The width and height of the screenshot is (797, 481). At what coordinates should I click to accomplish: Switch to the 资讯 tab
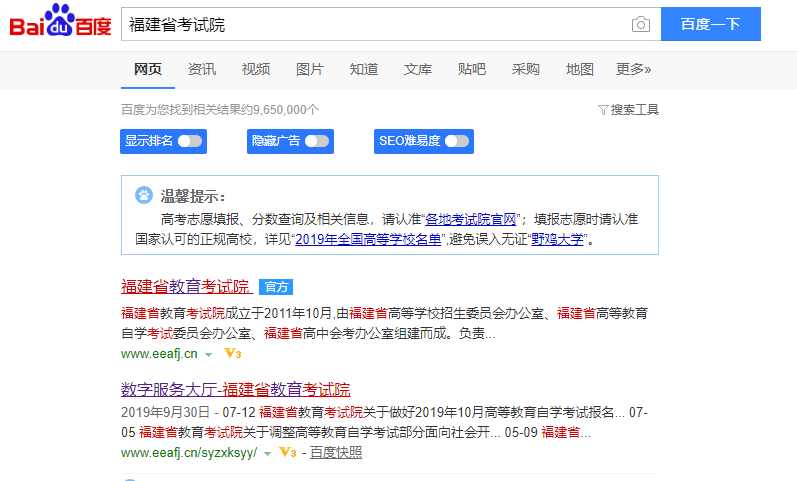coord(202,69)
